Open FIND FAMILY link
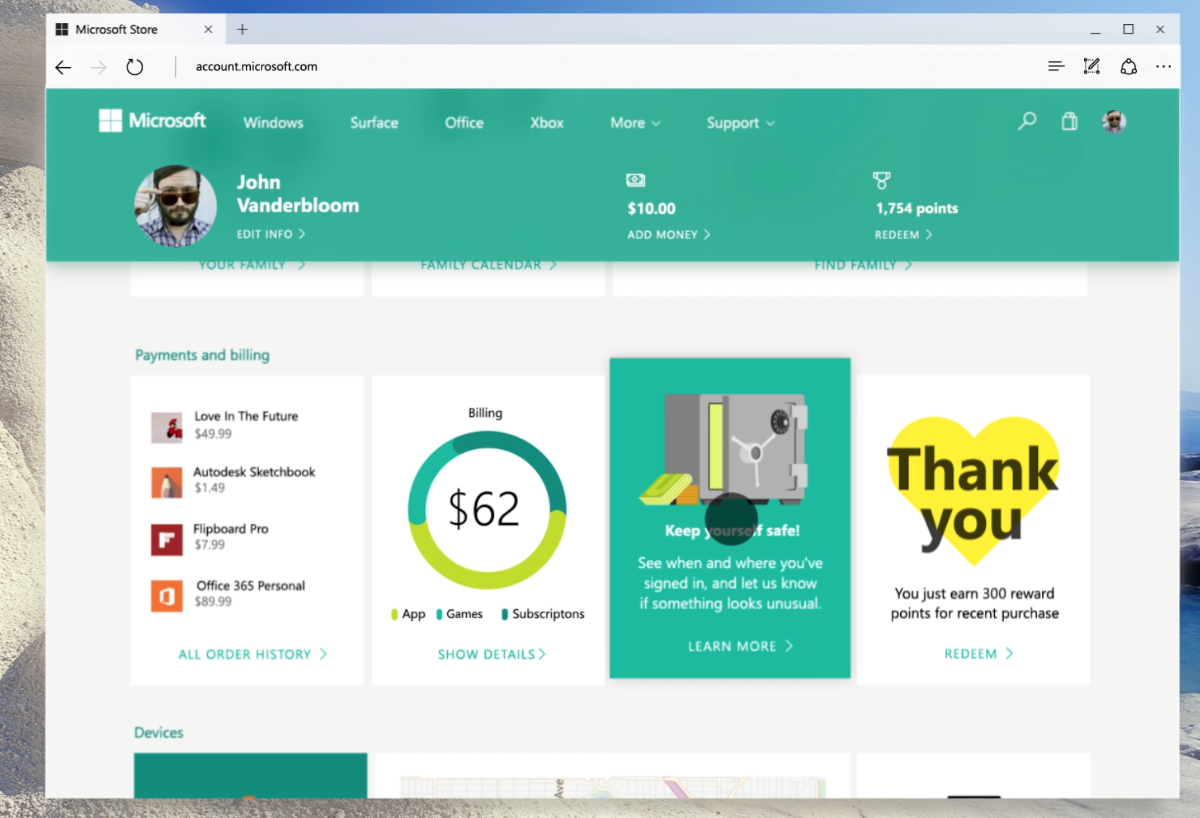Image resolution: width=1200 pixels, height=818 pixels. (863, 265)
